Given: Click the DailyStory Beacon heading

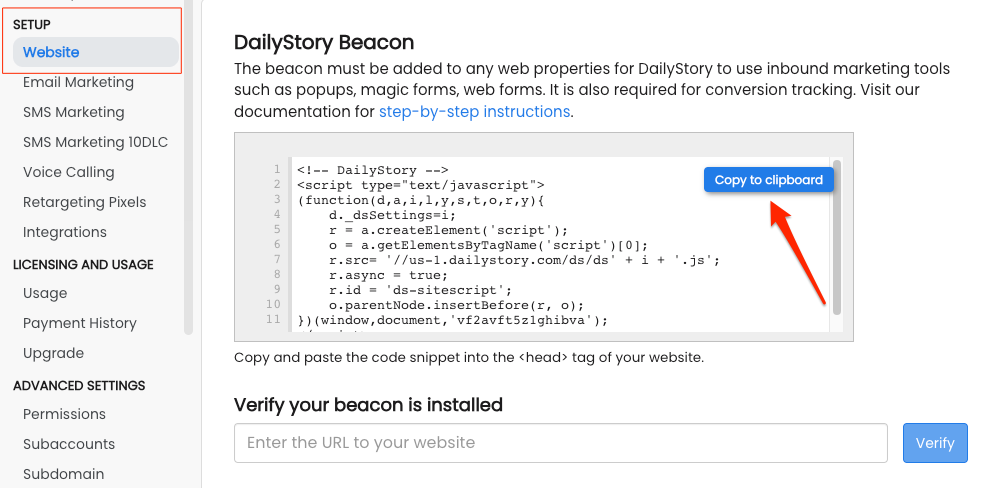Looking at the screenshot, I should point(324,43).
